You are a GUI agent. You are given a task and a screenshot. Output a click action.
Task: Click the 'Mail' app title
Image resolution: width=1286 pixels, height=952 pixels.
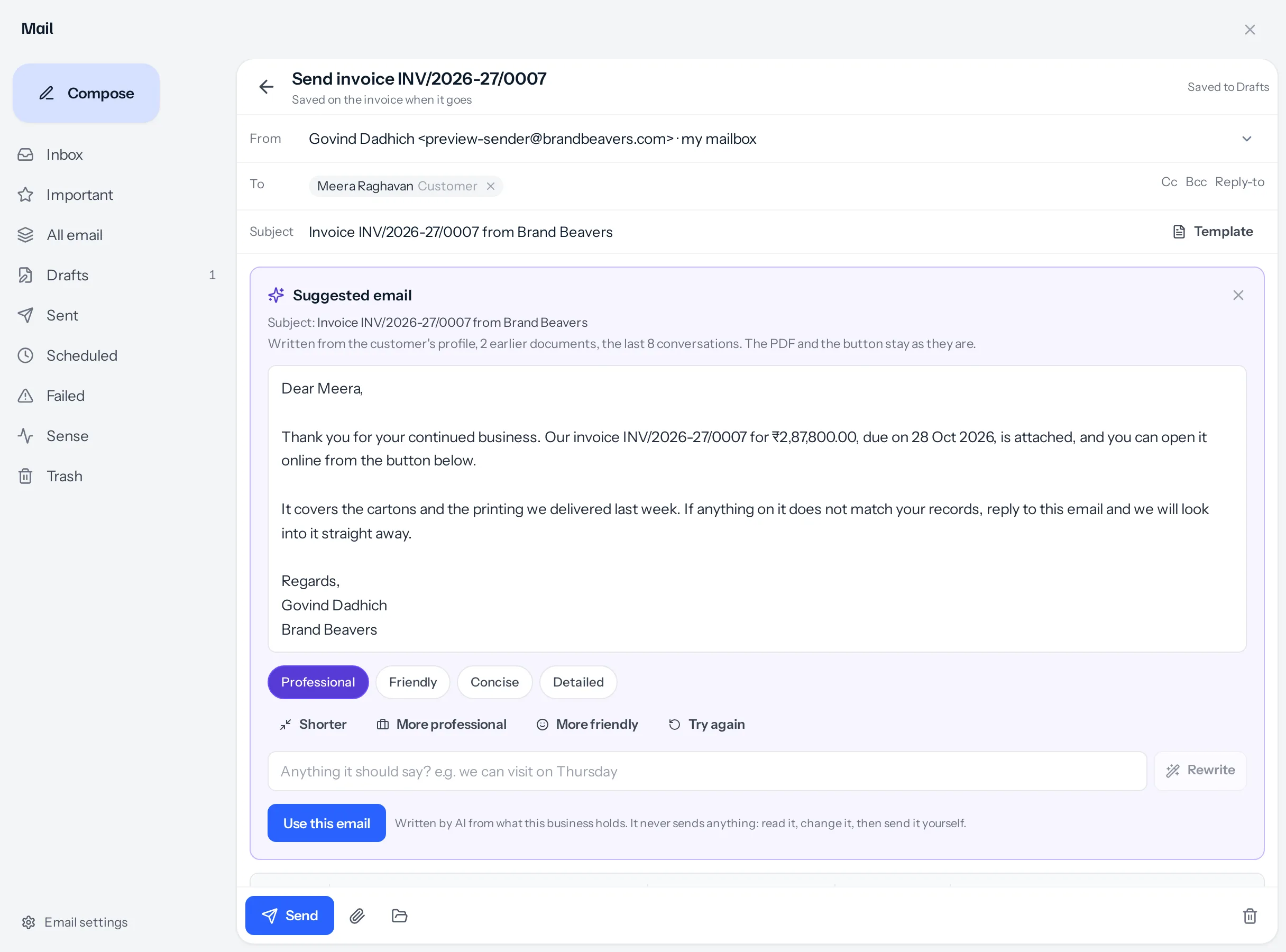[x=38, y=29]
